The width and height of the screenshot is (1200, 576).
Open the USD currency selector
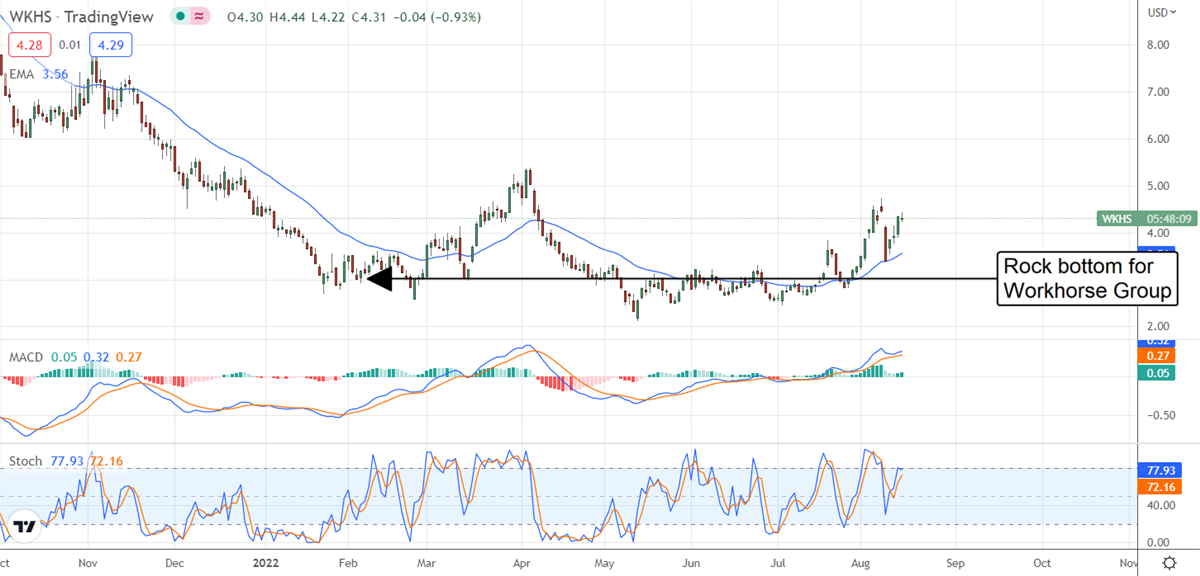click(1160, 12)
